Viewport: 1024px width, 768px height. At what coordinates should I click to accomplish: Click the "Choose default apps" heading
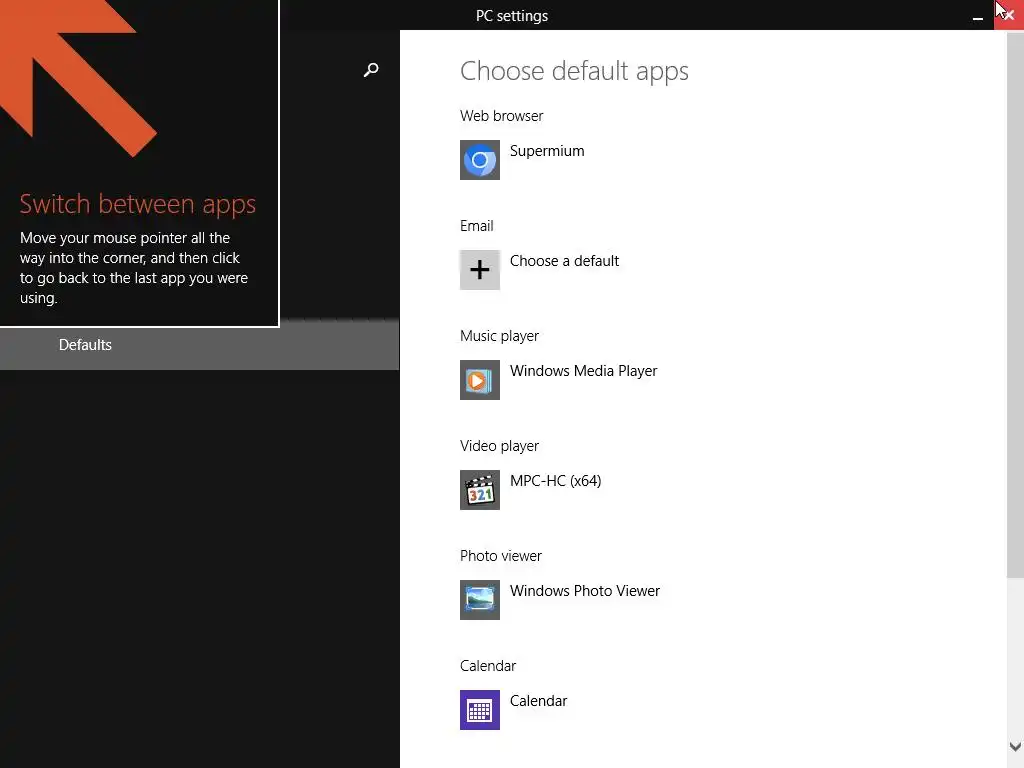pos(574,71)
